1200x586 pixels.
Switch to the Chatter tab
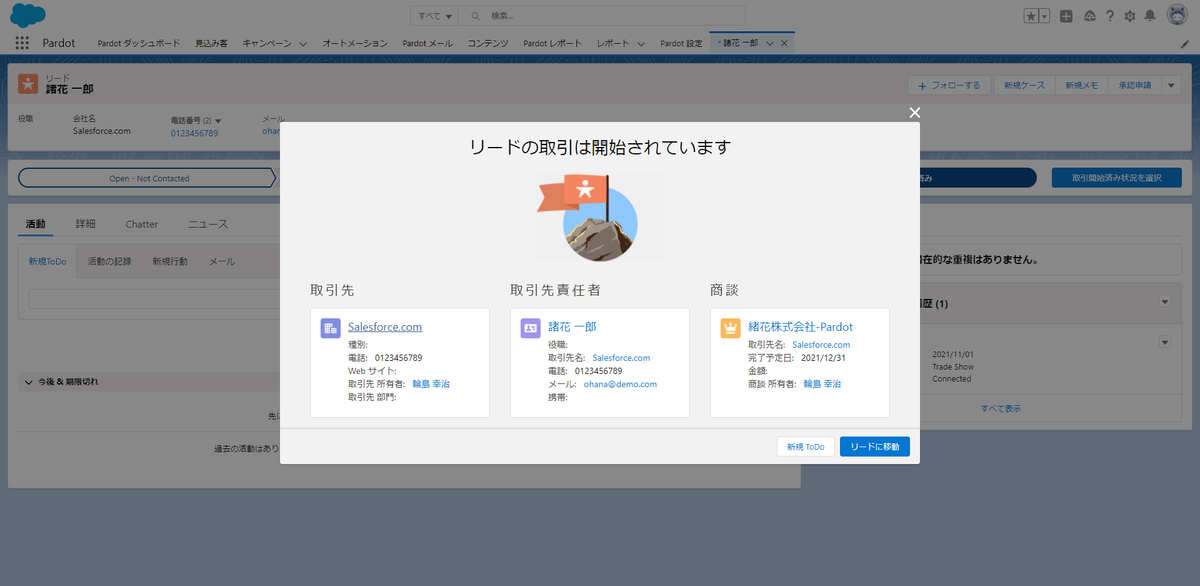141,224
